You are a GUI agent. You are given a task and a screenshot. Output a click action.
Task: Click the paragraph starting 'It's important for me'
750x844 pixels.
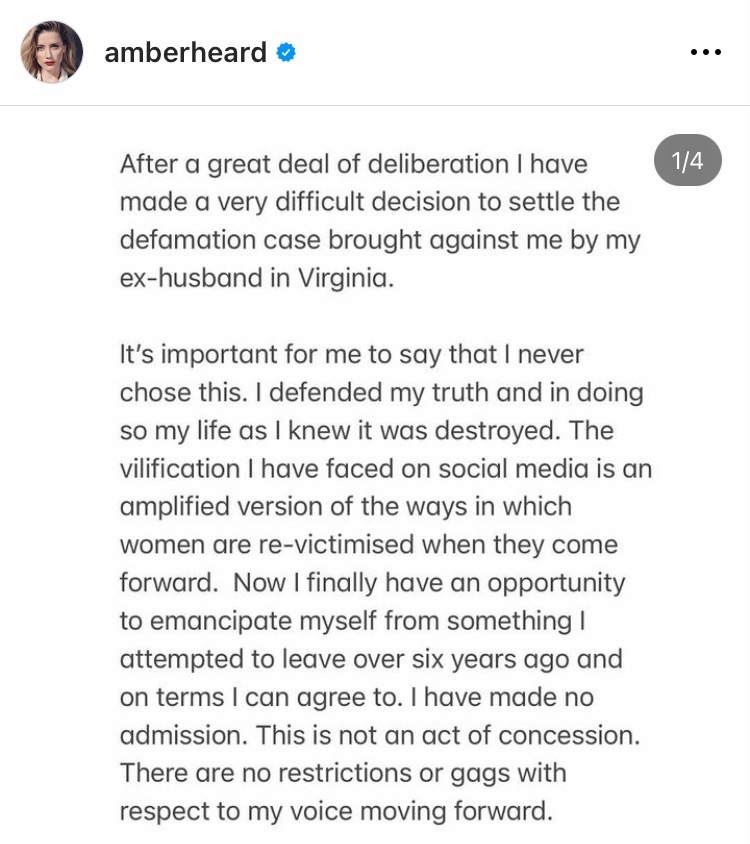(385, 582)
